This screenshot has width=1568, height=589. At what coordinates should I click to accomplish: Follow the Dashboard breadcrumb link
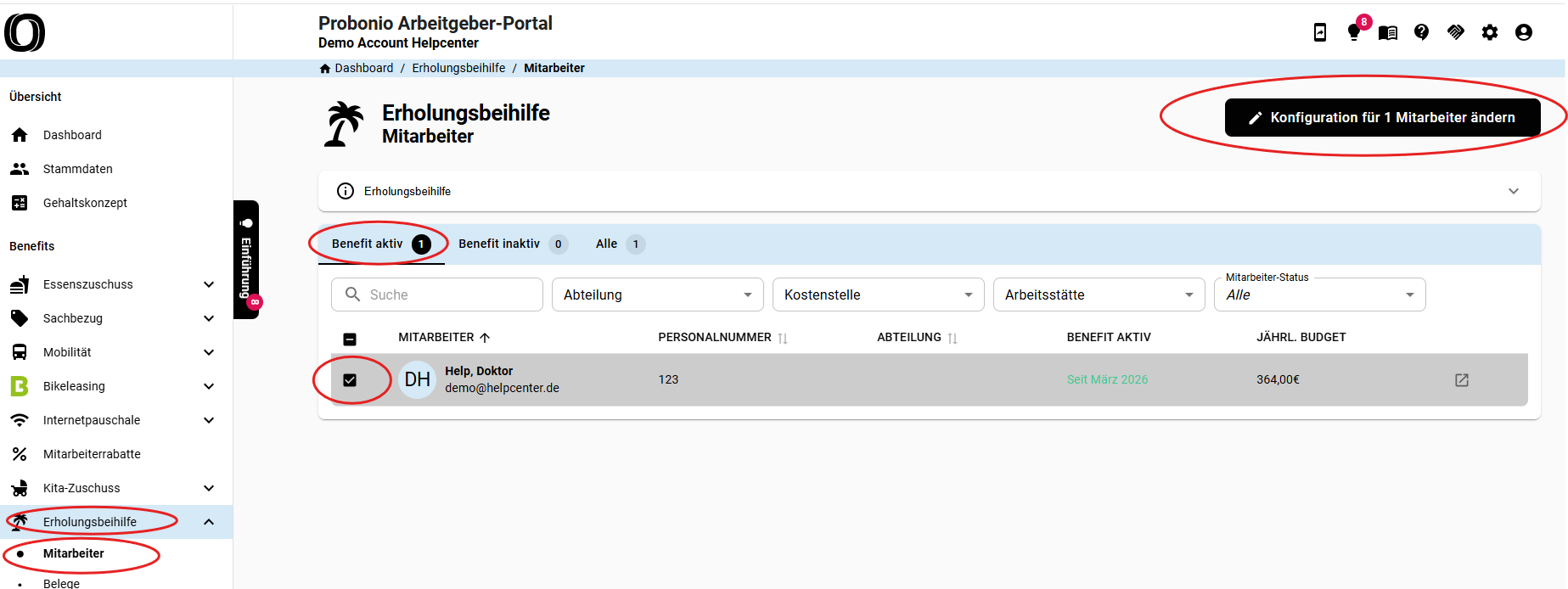point(364,68)
